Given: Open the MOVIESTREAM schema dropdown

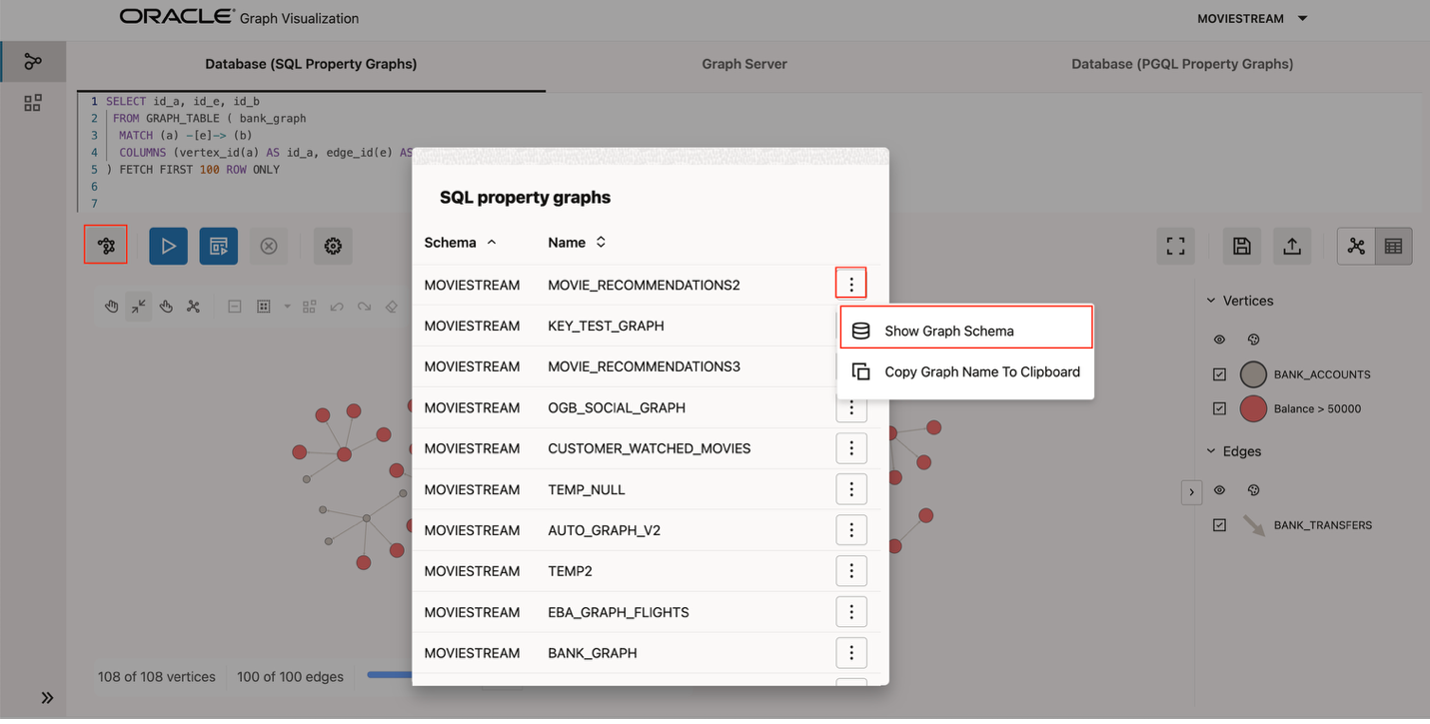Looking at the screenshot, I should (x=1251, y=17).
